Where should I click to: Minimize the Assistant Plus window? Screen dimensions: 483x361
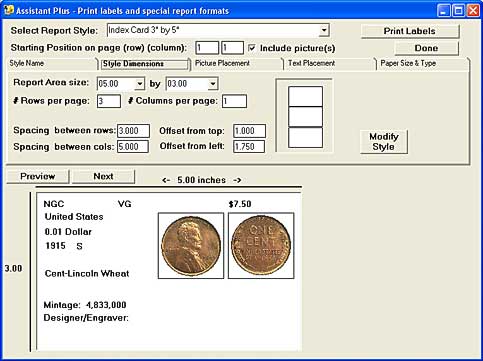[444, 11]
